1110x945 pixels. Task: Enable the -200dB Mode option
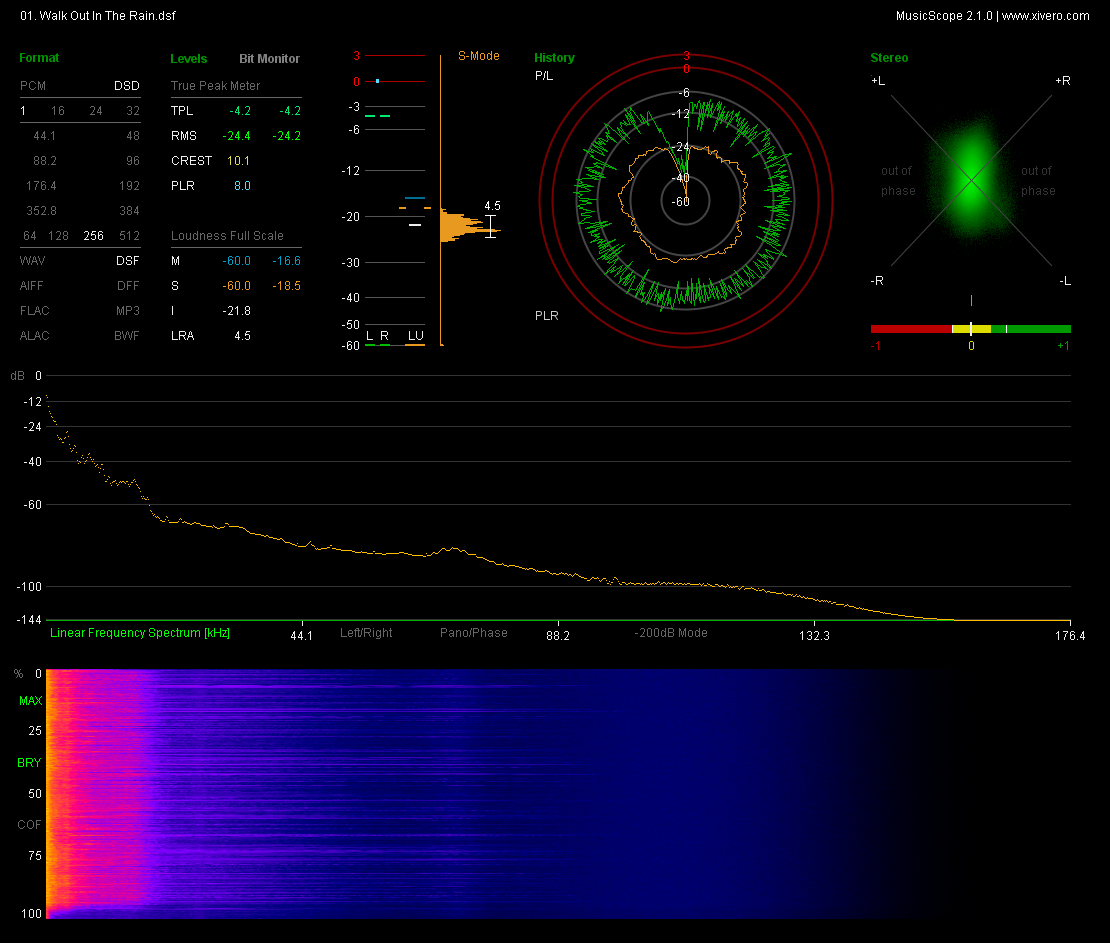click(x=670, y=633)
